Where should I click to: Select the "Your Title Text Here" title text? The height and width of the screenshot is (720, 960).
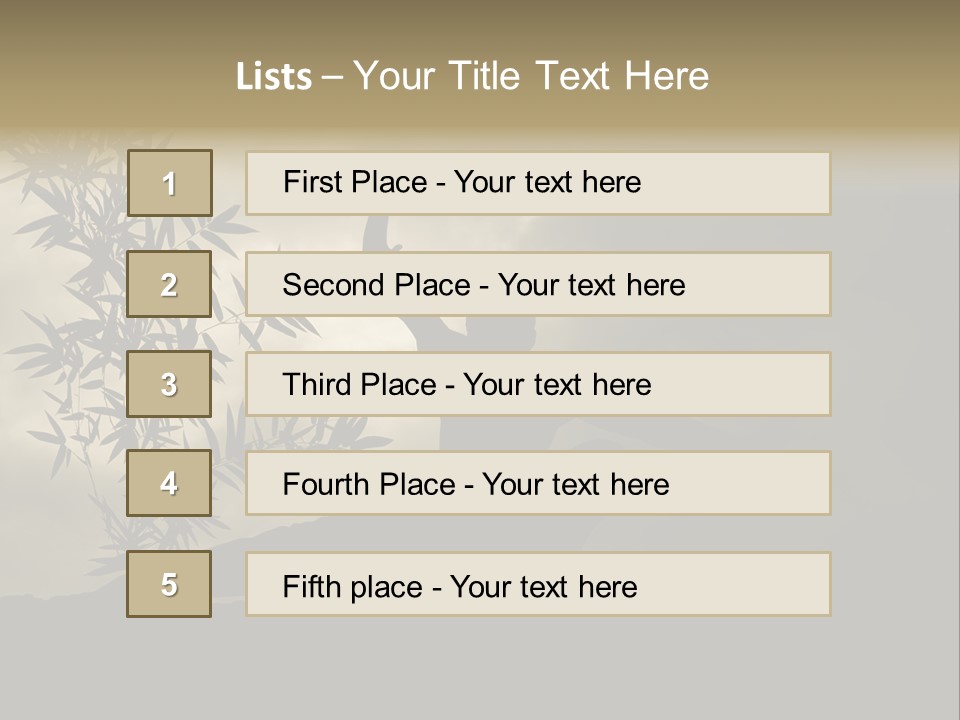point(531,76)
